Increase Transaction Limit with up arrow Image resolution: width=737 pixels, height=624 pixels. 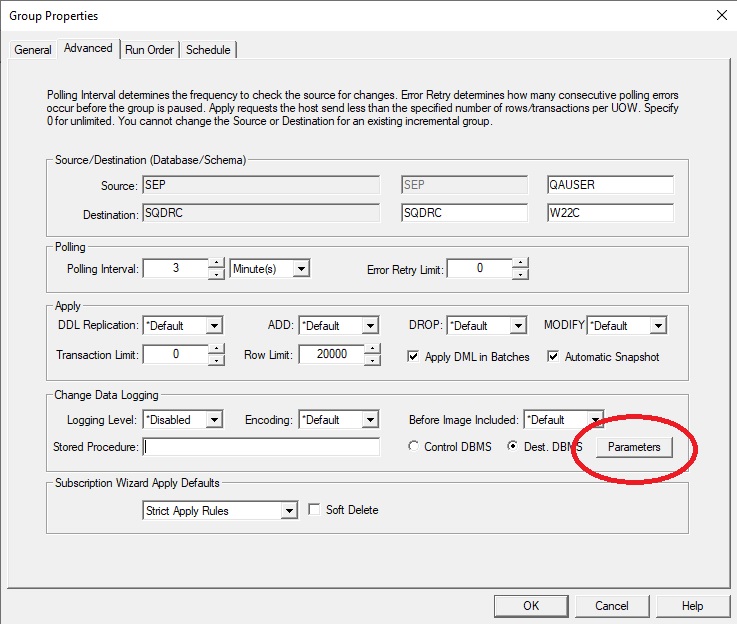tap(216, 350)
